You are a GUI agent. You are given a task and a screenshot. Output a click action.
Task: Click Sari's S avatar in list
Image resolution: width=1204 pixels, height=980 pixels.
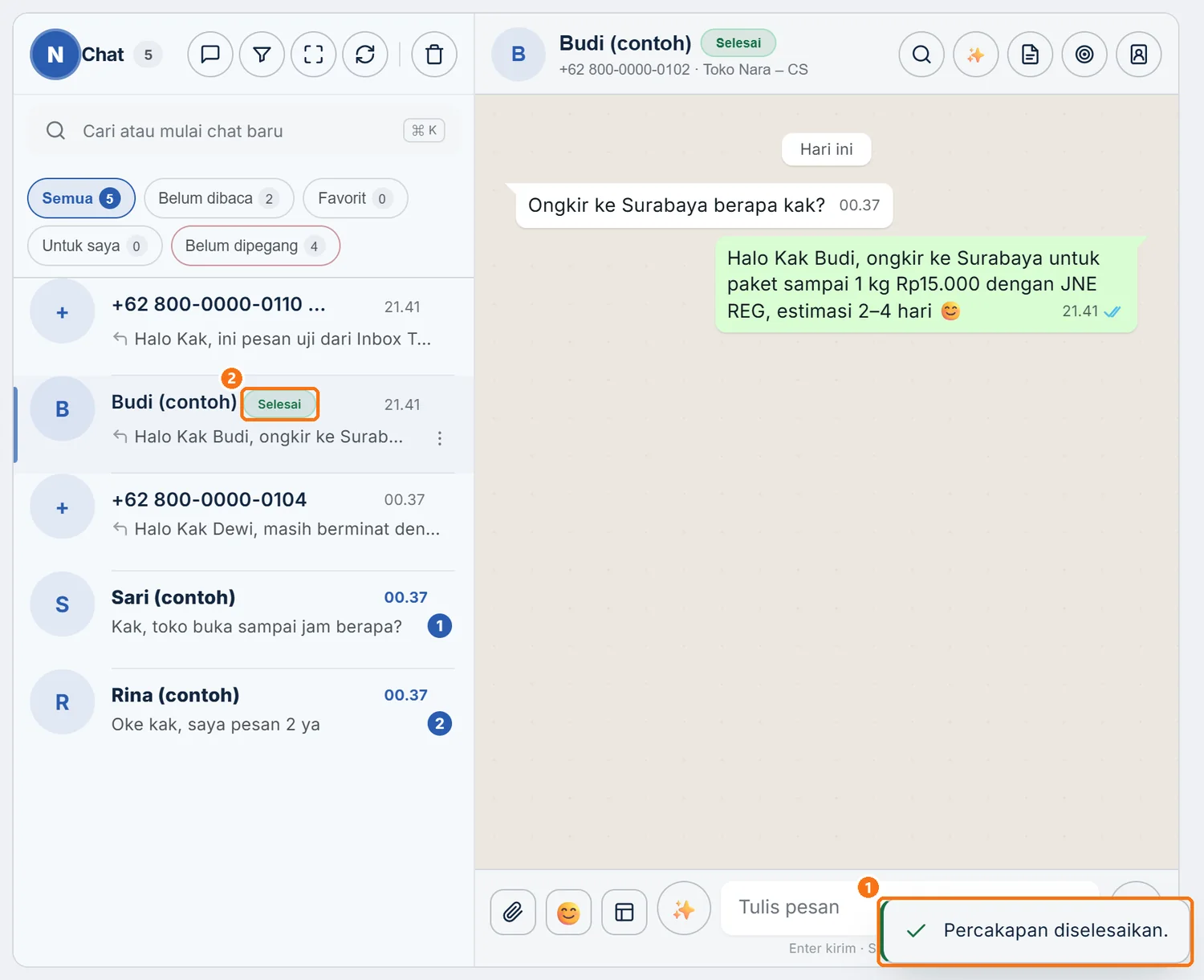(63, 604)
